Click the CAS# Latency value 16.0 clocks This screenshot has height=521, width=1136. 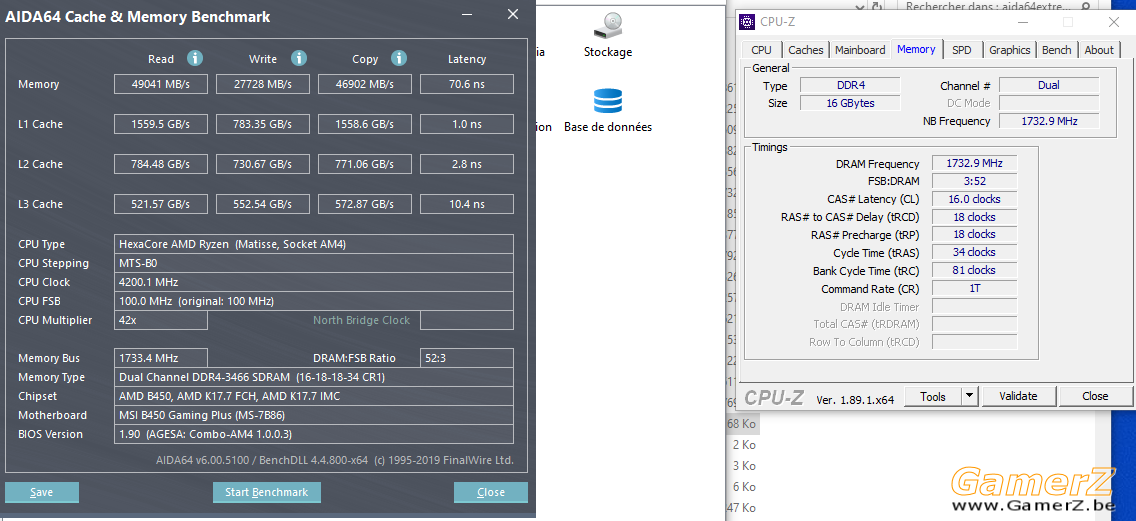tap(974, 199)
